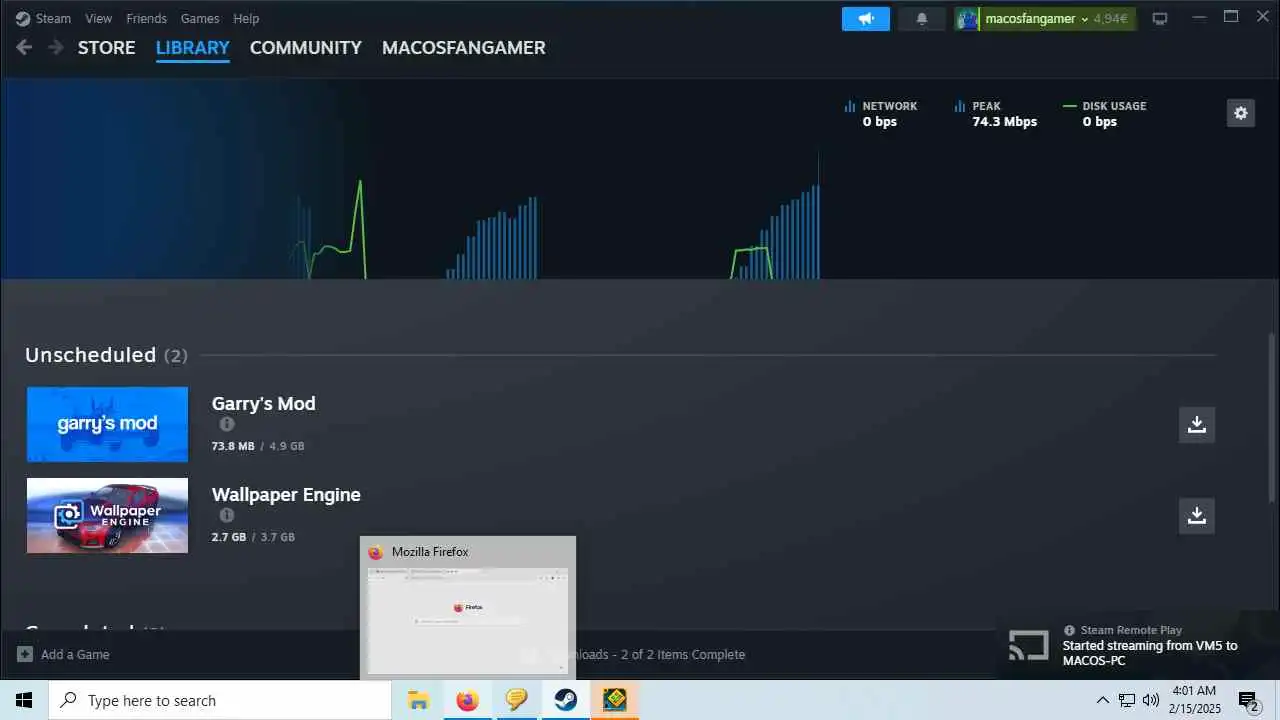Viewport: 1280px width, 720px height.
Task: Click the blue announcements megaphone button
Action: tap(866, 19)
